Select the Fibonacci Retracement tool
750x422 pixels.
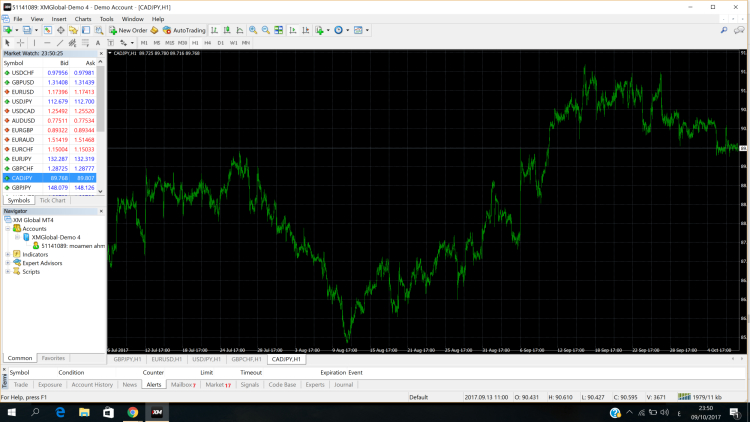tap(85, 43)
